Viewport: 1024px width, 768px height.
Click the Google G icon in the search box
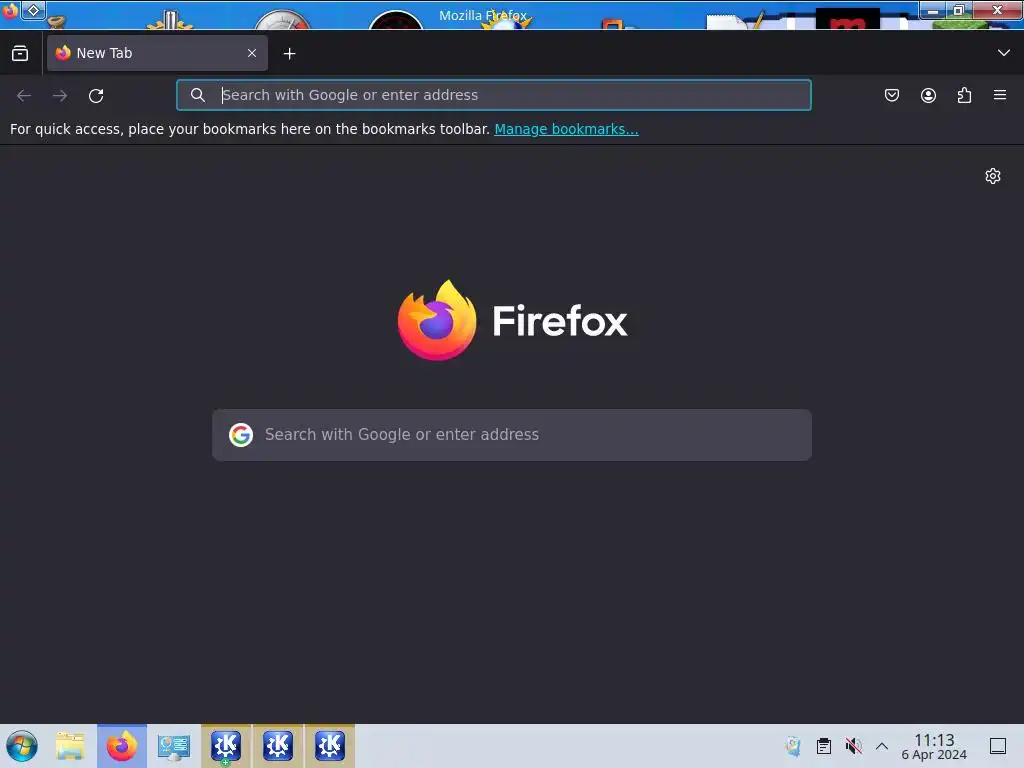241,435
